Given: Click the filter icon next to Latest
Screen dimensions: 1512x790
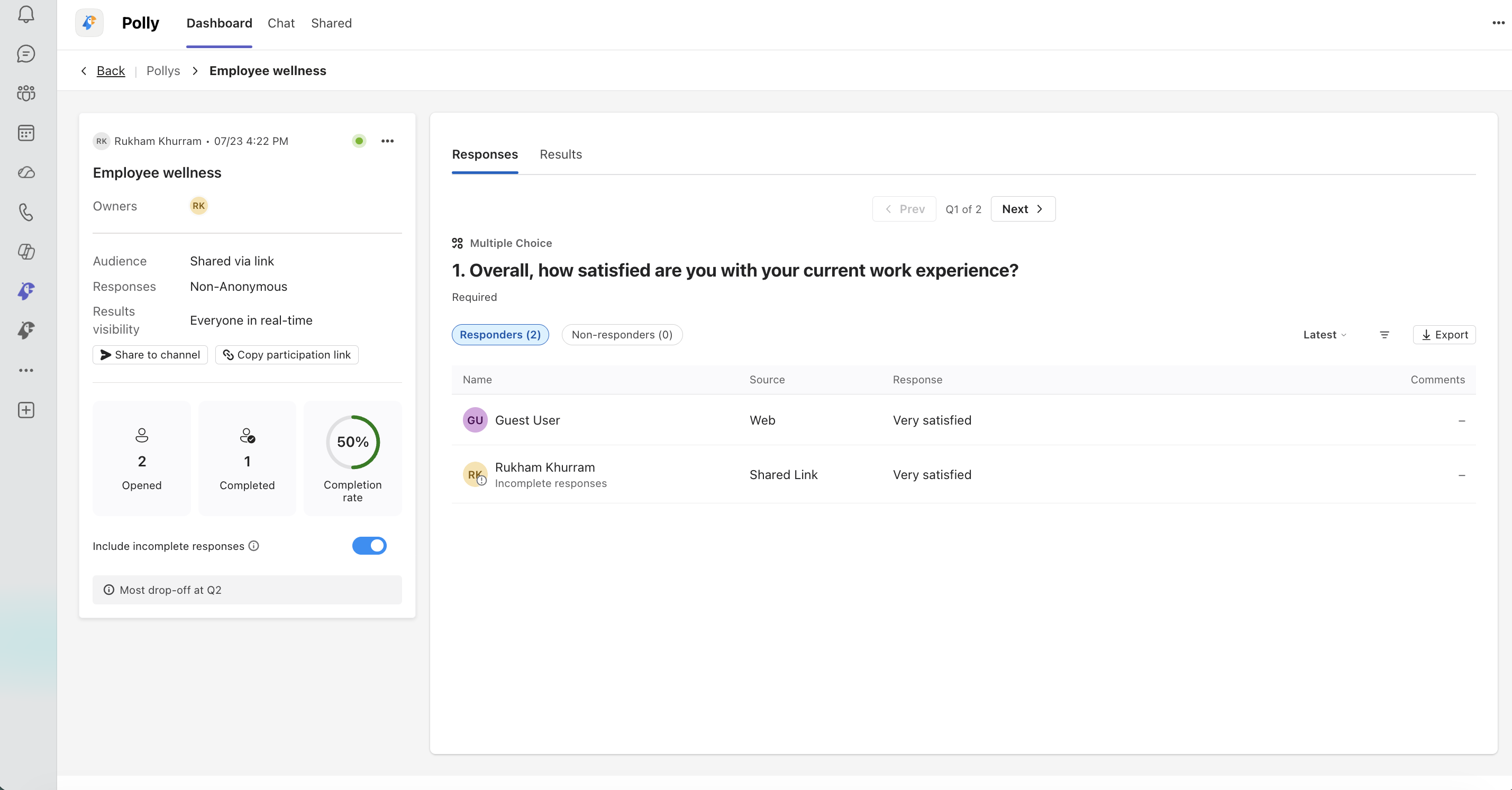Looking at the screenshot, I should [1384, 335].
